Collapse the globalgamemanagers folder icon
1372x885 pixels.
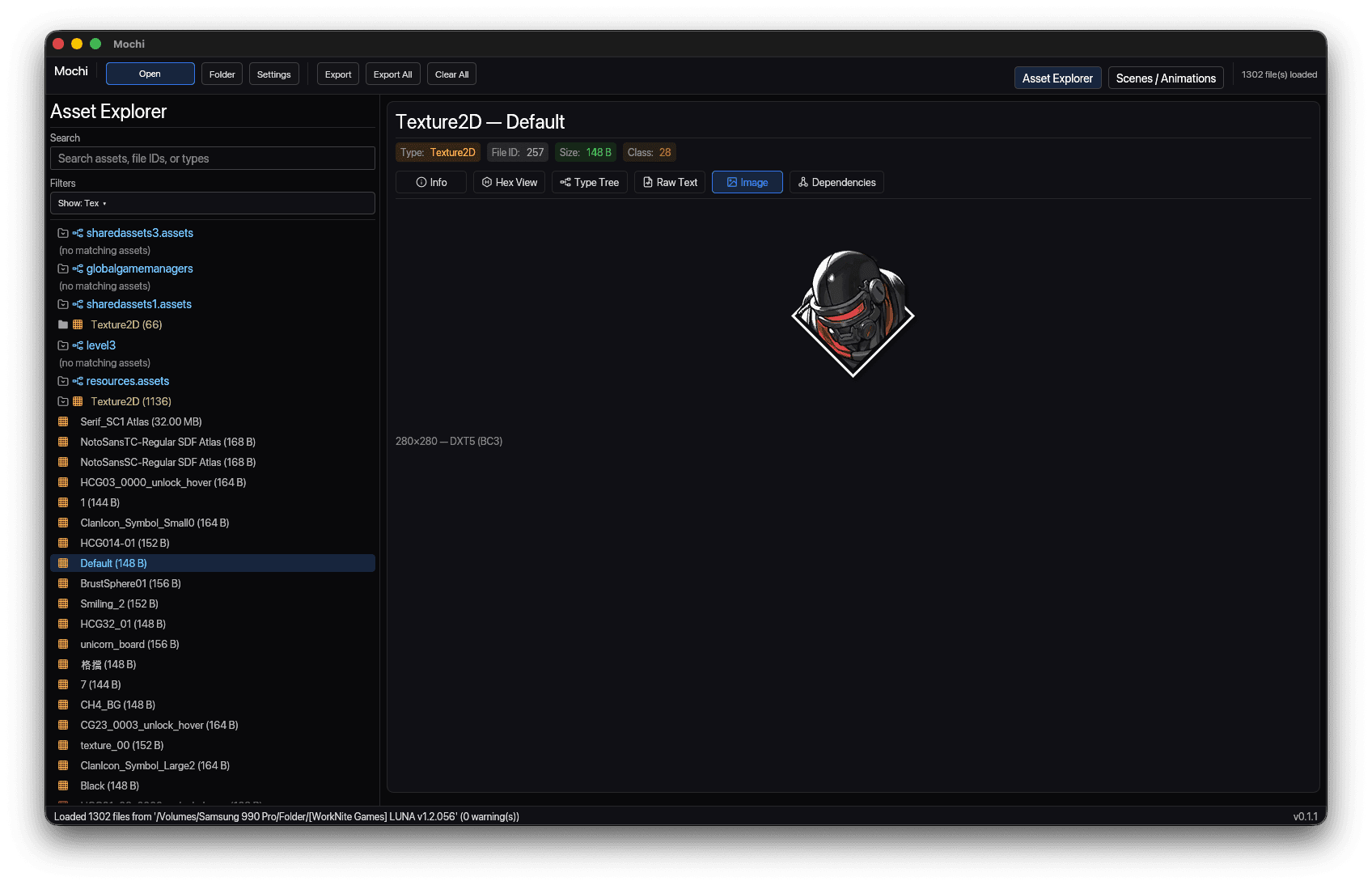(x=63, y=269)
